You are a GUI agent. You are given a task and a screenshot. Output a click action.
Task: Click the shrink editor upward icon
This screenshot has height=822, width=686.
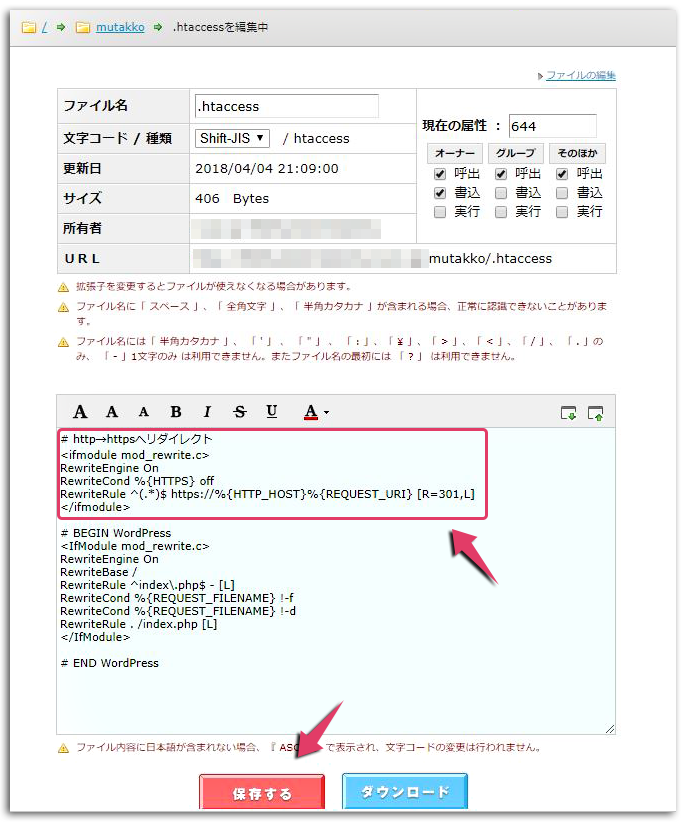pyautogui.click(x=596, y=412)
